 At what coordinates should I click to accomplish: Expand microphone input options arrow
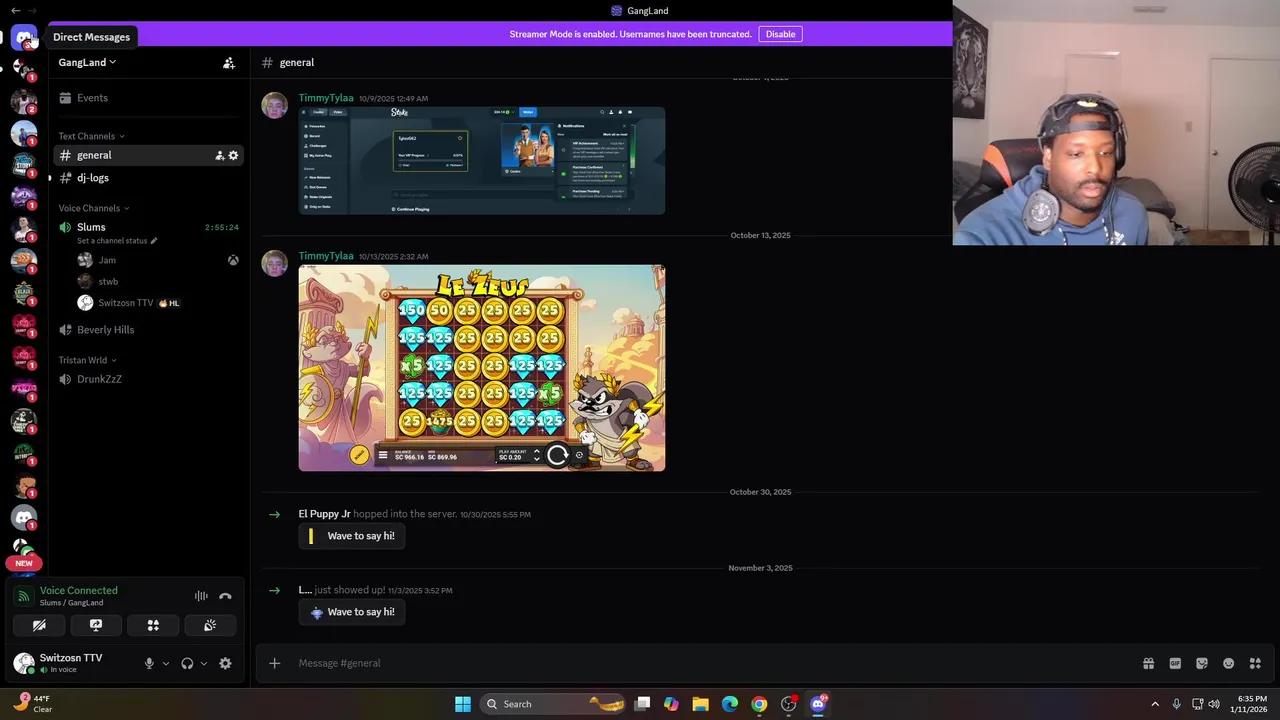tap(166, 663)
